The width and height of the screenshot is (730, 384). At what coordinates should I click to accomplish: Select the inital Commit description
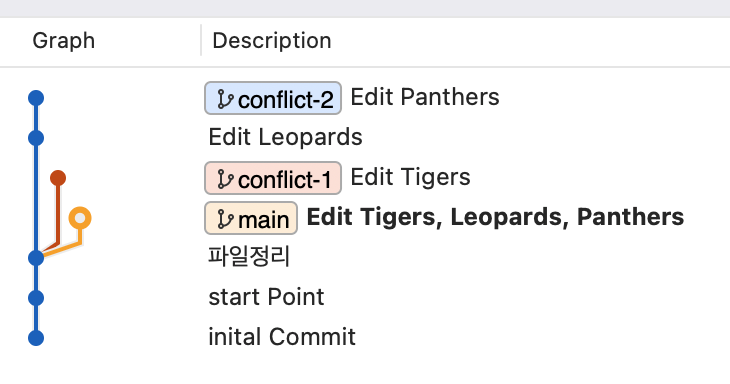(x=282, y=337)
